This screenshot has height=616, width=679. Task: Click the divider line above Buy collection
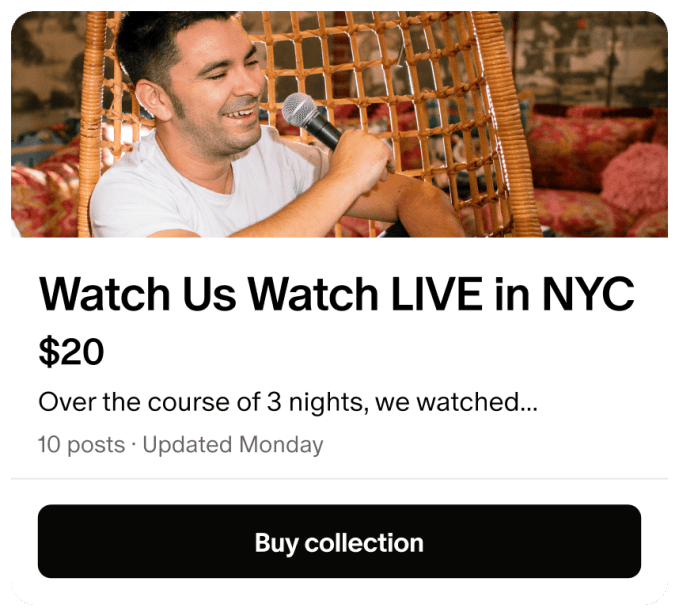[339, 479]
